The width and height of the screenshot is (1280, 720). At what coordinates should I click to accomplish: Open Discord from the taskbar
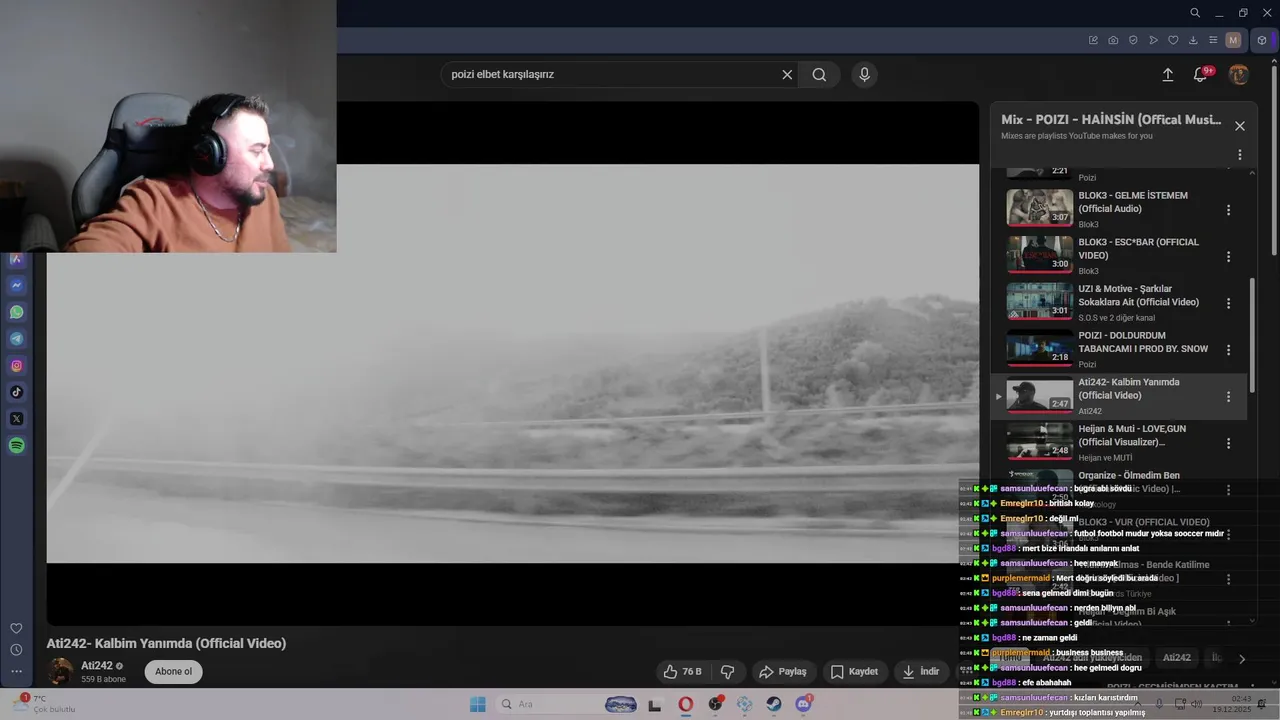[803, 704]
